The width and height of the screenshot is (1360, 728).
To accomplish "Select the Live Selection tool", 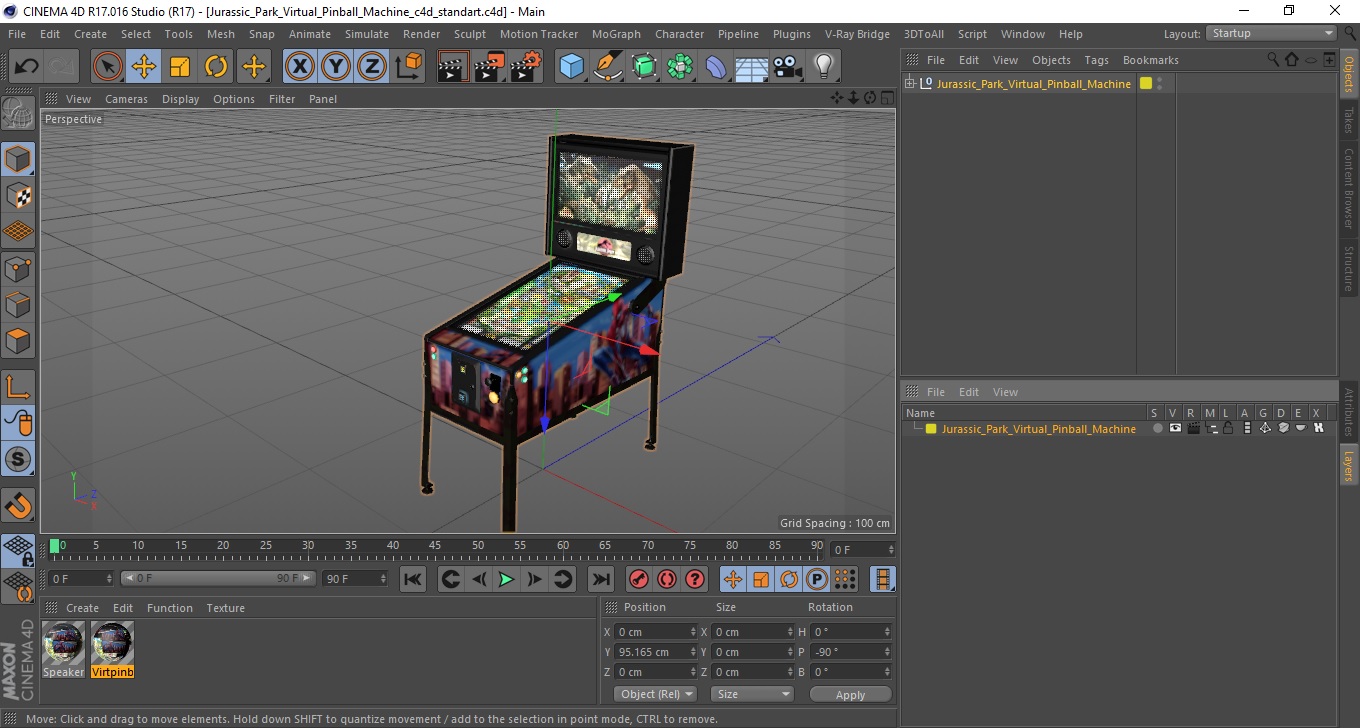I will pos(108,67).
